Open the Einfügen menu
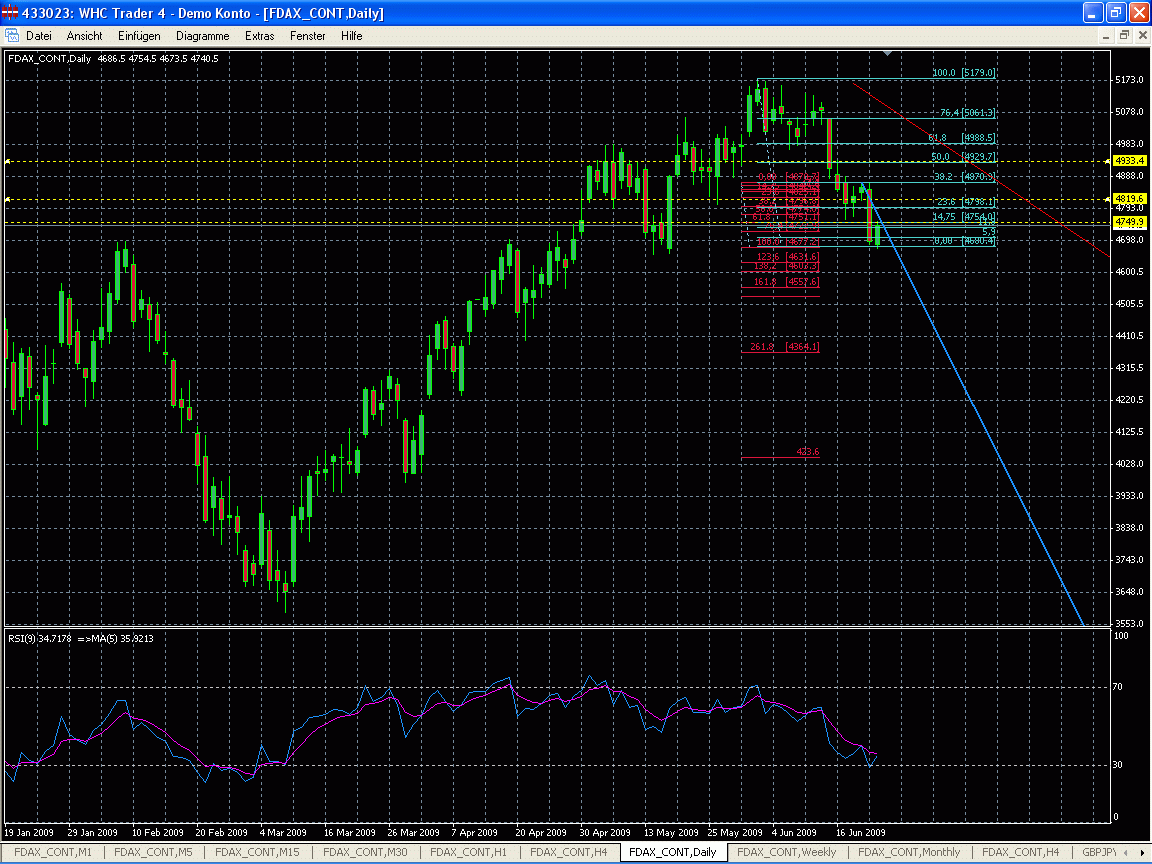Screen dimensions: 1152x864 point(139,35)
